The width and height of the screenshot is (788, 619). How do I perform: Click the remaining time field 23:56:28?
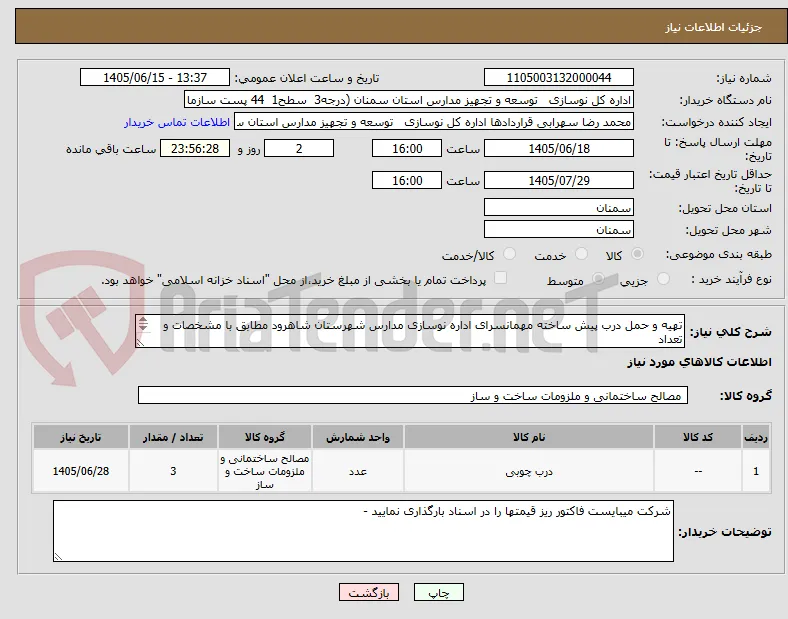coord(195,148)
